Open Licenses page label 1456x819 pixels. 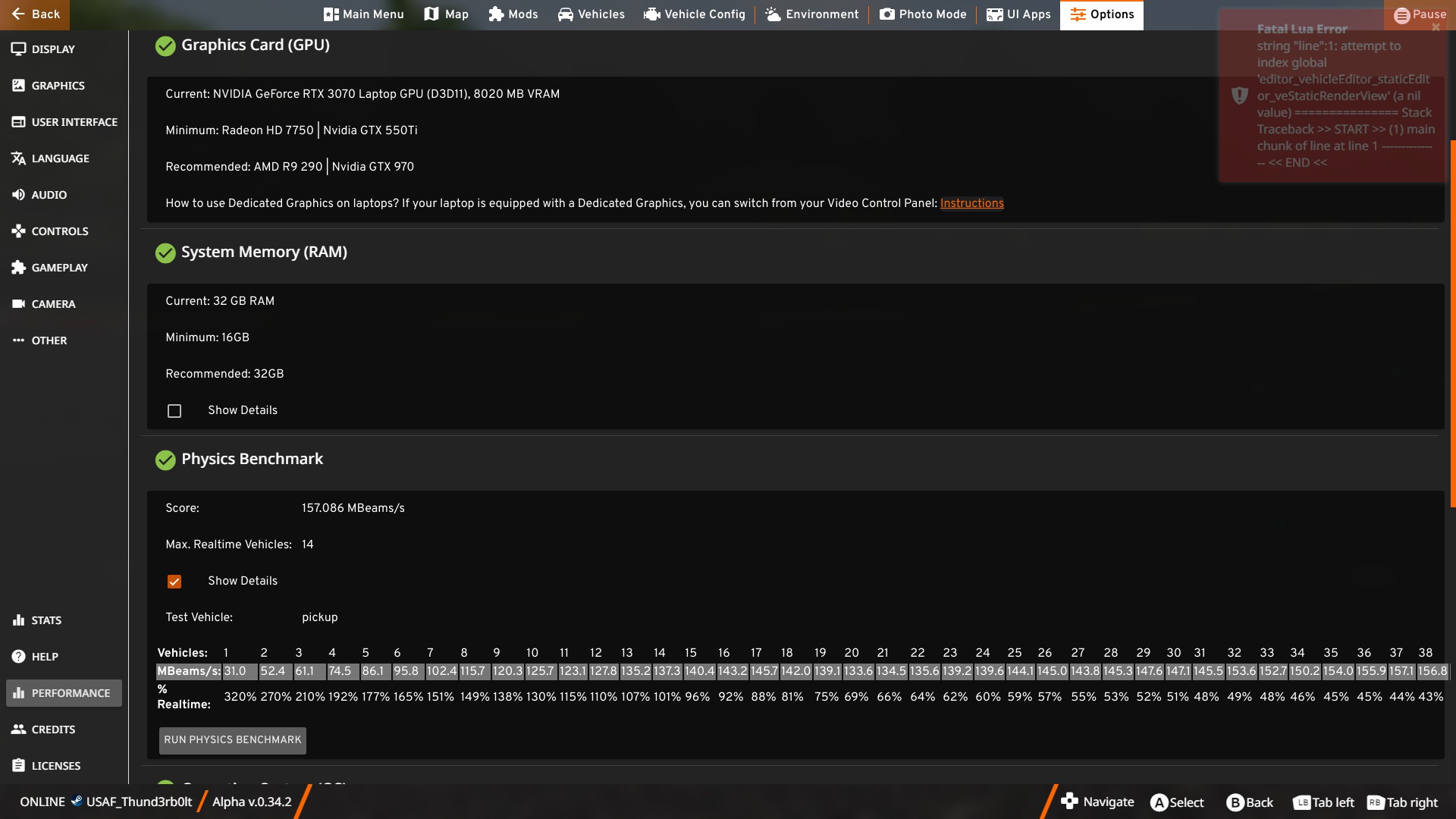coord(56,766)
